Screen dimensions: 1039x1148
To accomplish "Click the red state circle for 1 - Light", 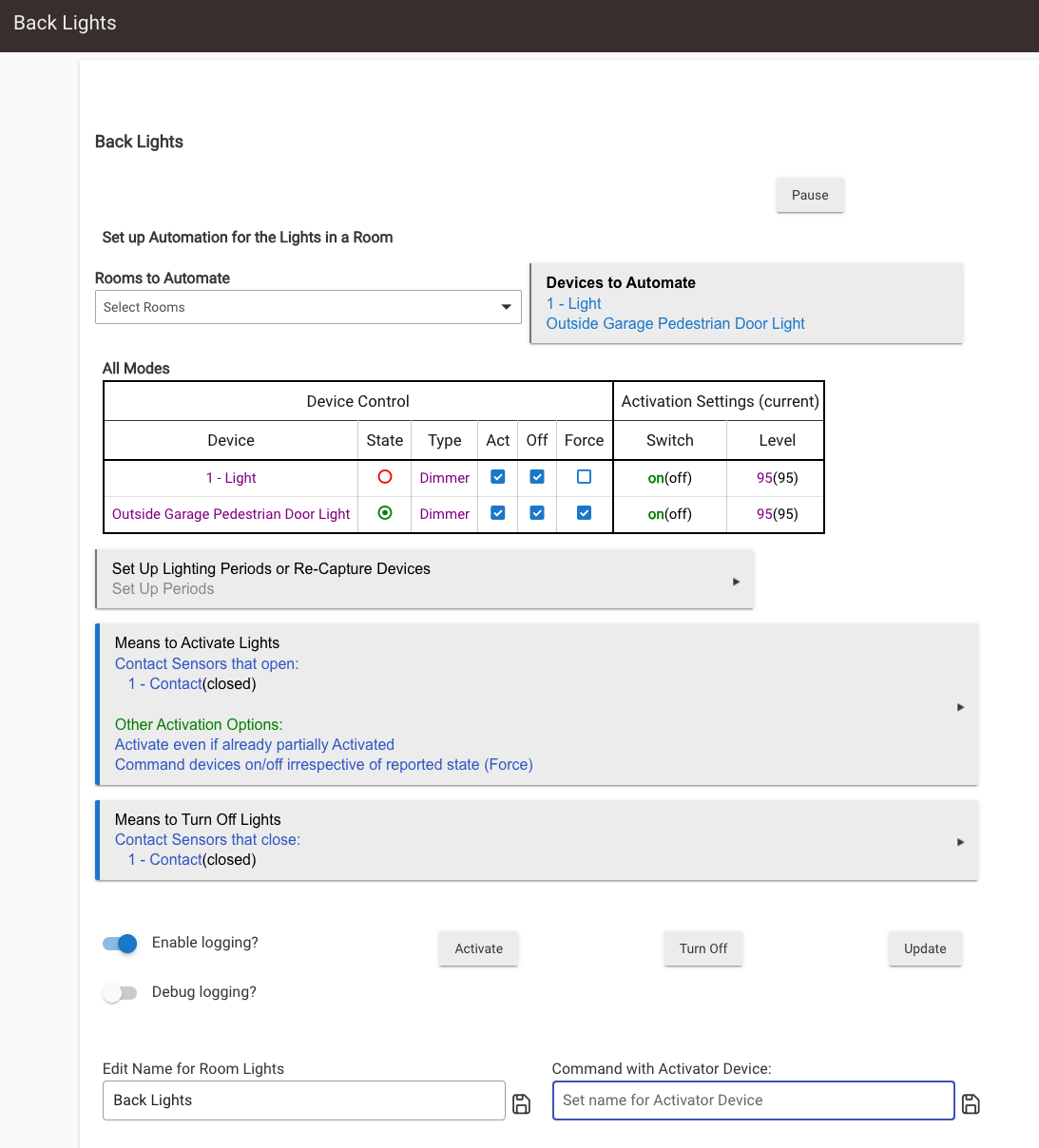I will pos(385,477).
